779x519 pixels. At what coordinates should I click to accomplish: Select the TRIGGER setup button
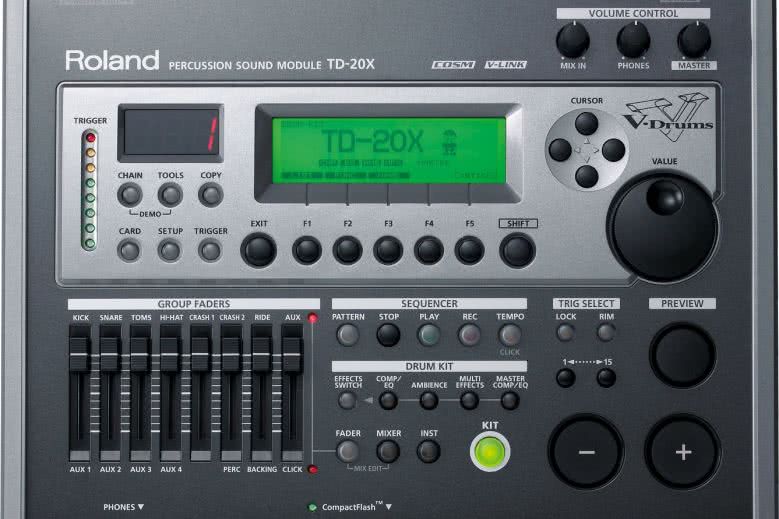tap(210, 250)
